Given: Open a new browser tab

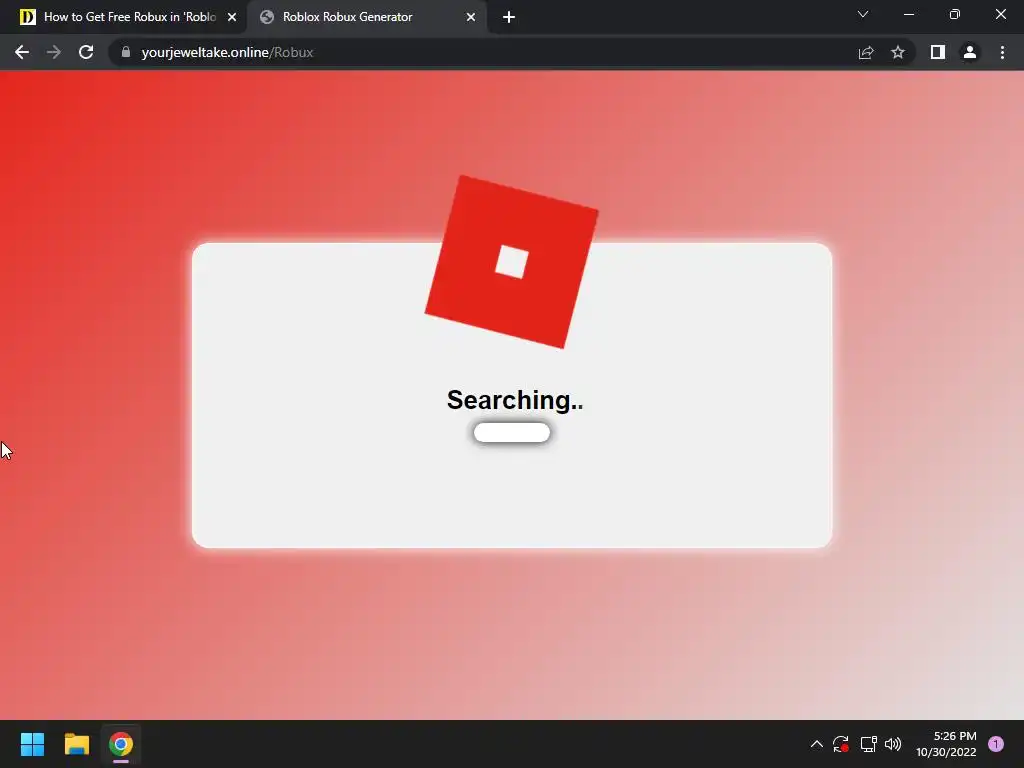Looking at the screenshot, I should coord(509,17).
